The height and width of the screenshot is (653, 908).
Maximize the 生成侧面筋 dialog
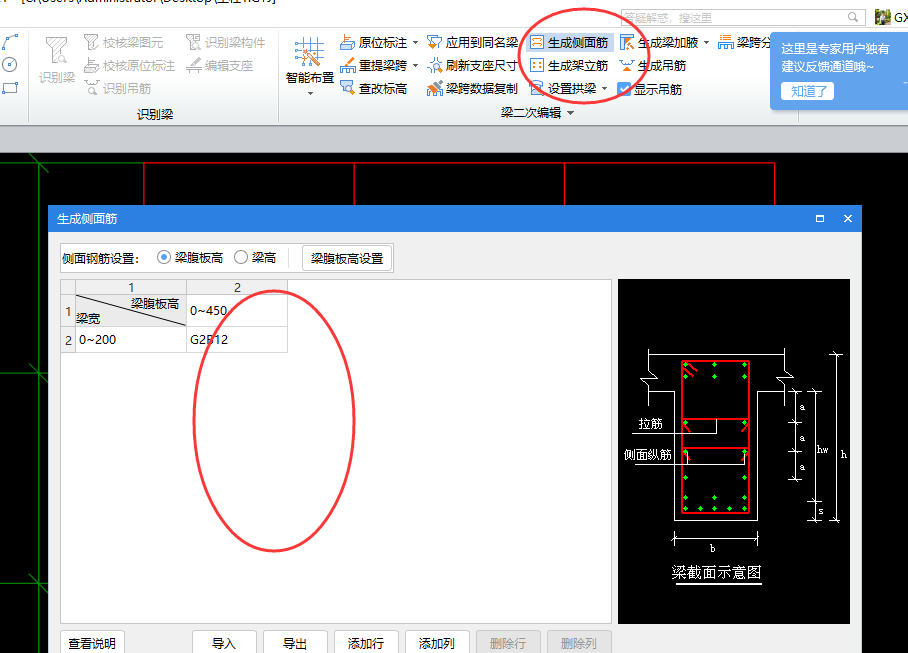(819, 218)
